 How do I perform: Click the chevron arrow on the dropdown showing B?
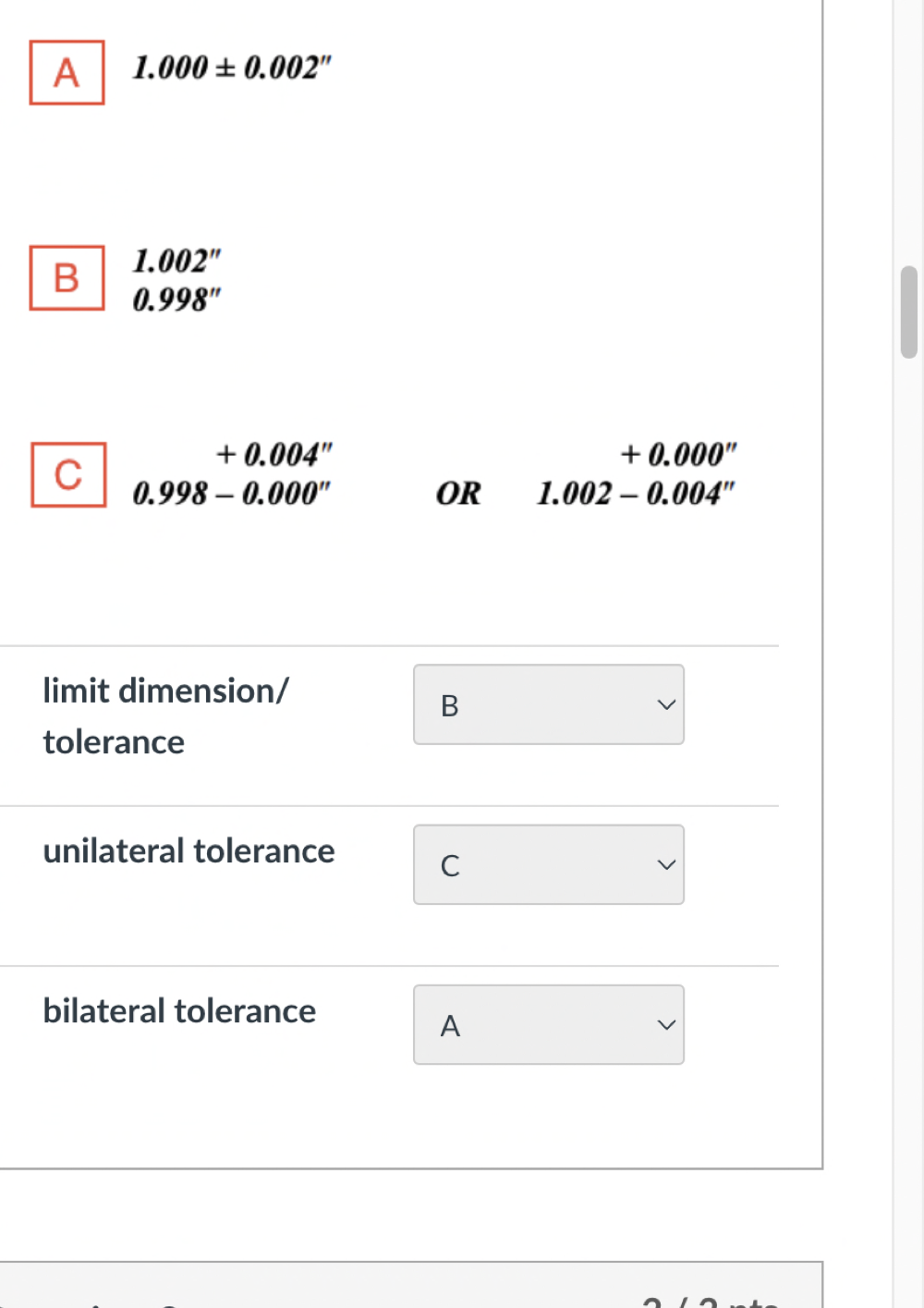[666, 705]
